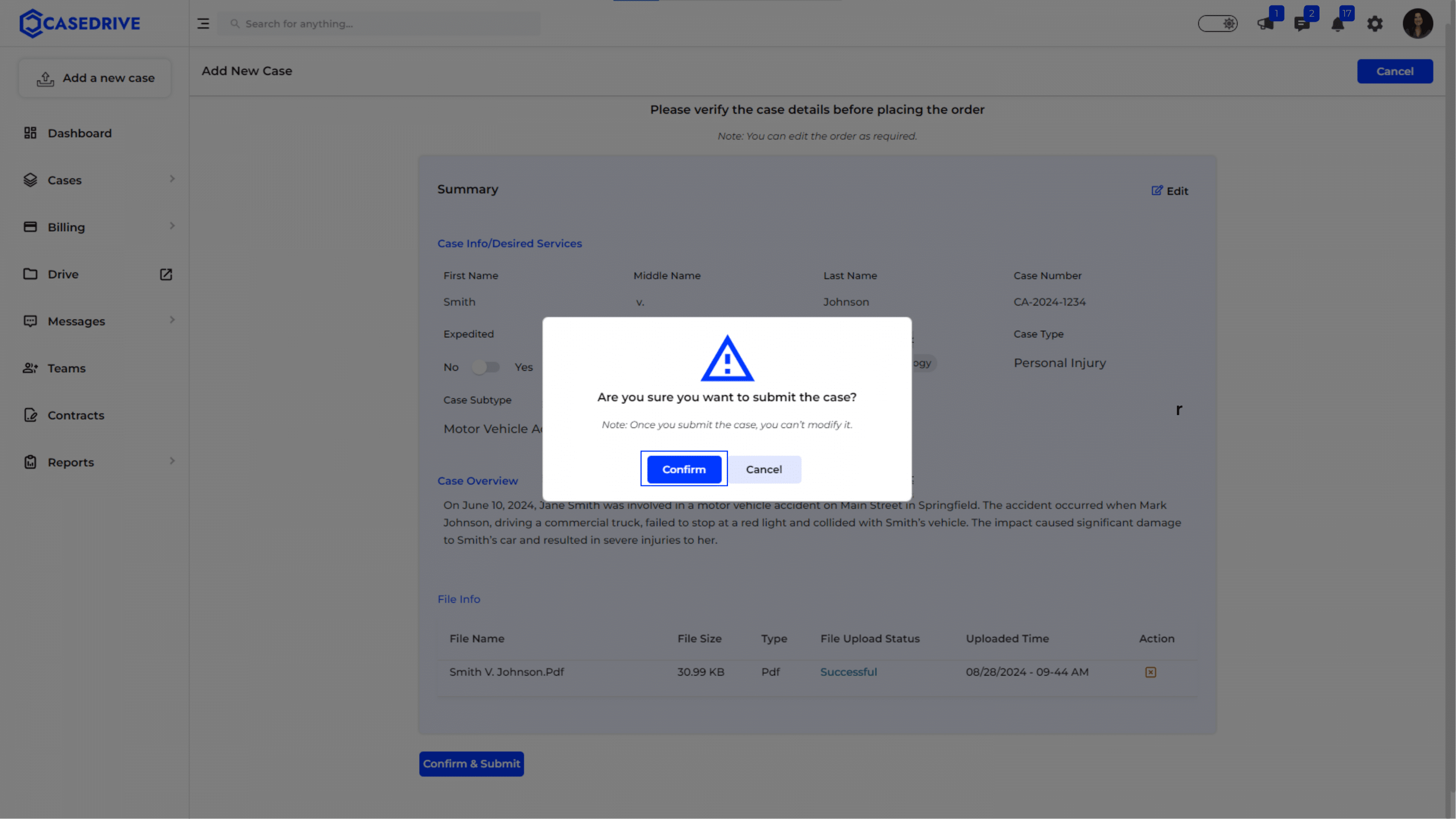Click the Billing card icon
This screenshot has height=819, width=1456.
click(x=30, y=226)
